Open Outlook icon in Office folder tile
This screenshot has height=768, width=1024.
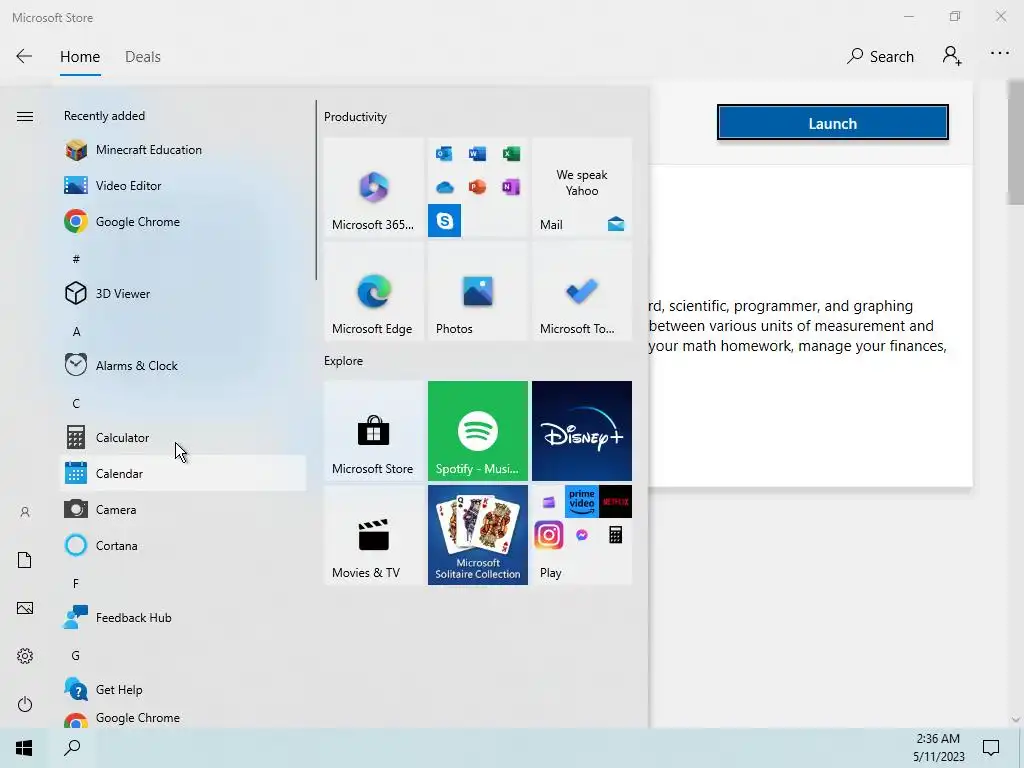pyautogui.click(x=445, y=154)
